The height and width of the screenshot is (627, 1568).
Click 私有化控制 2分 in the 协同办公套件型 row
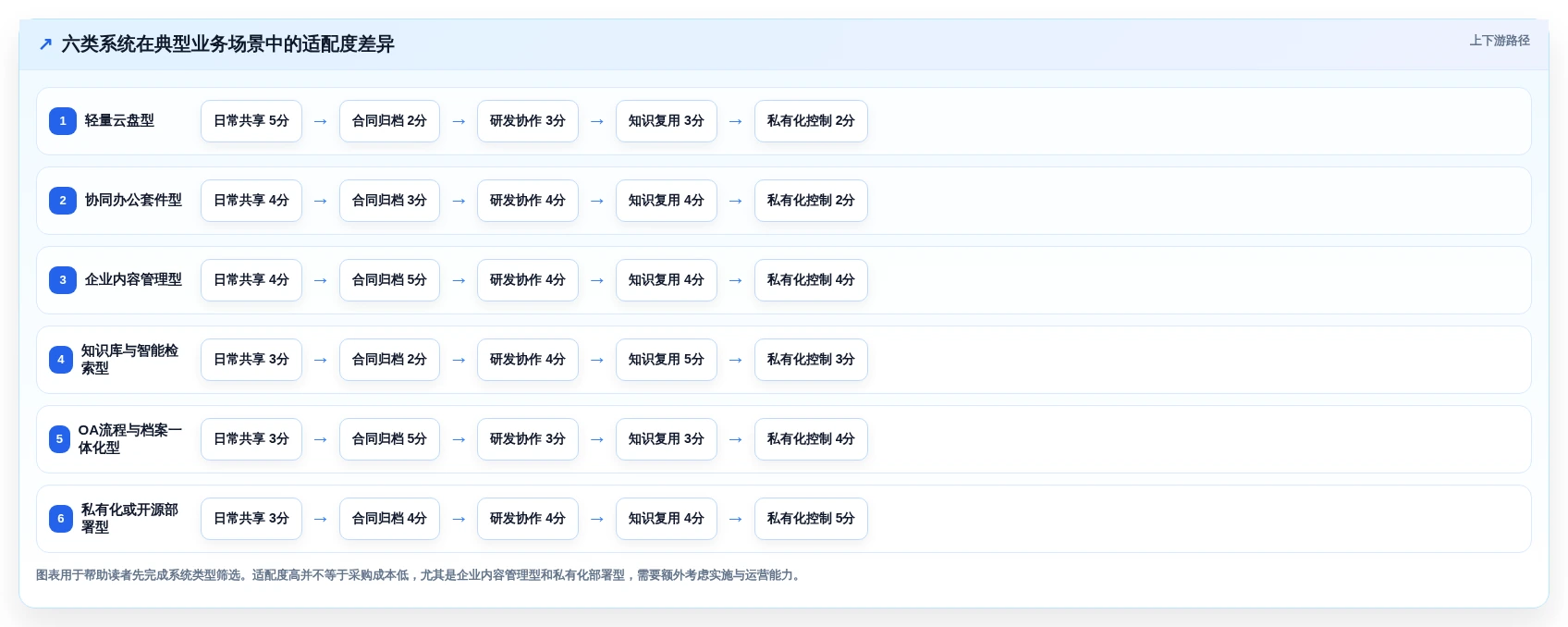coord(811,201)
